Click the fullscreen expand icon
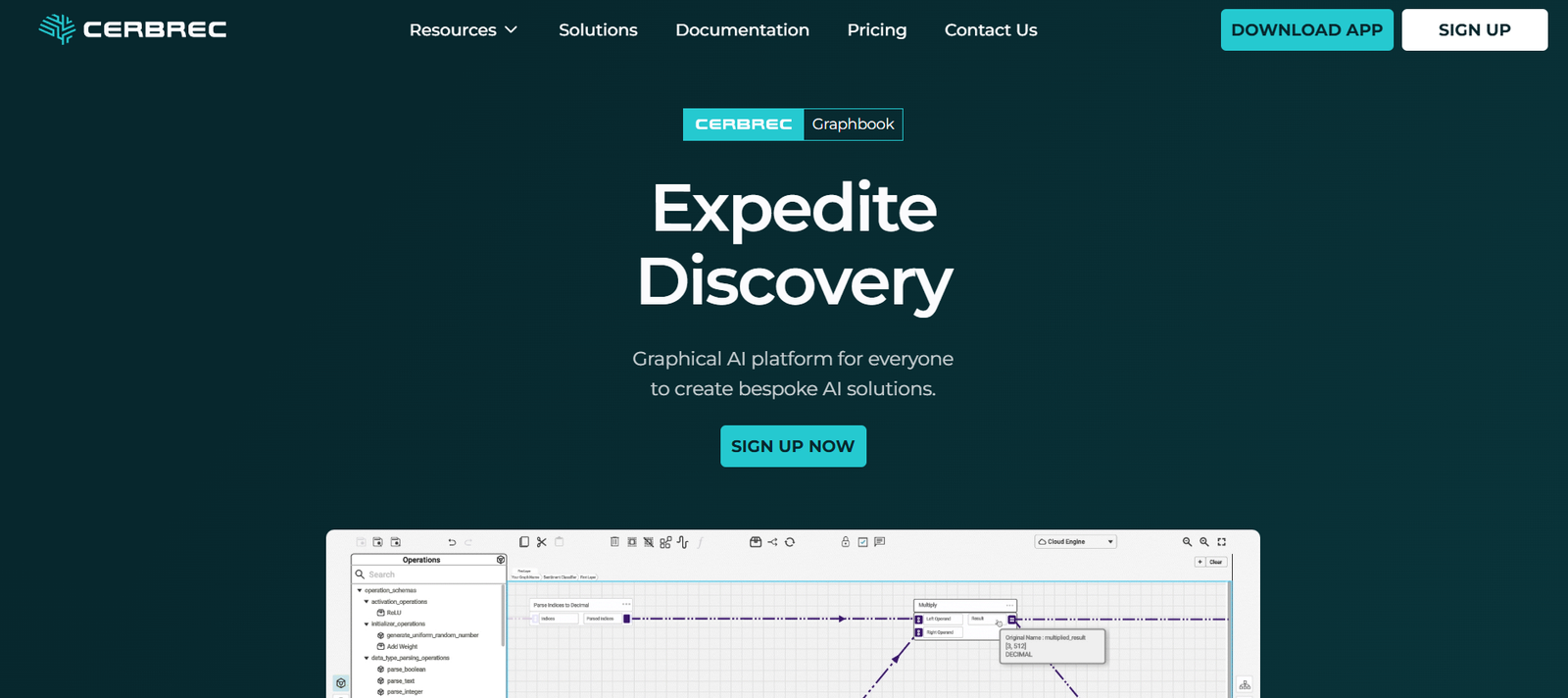This screenshot has width=1568, height=698. (x=1221, y=542)
